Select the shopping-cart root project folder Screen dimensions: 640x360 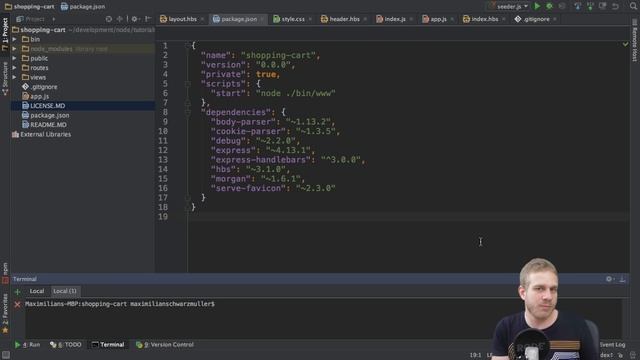42,30
